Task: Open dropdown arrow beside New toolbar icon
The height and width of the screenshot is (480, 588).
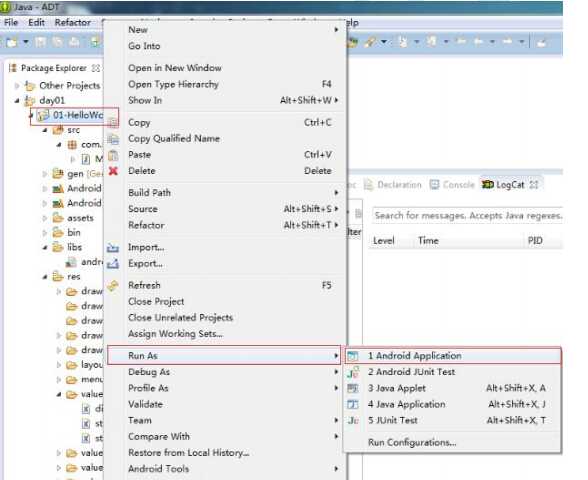Action: point(26,42)
